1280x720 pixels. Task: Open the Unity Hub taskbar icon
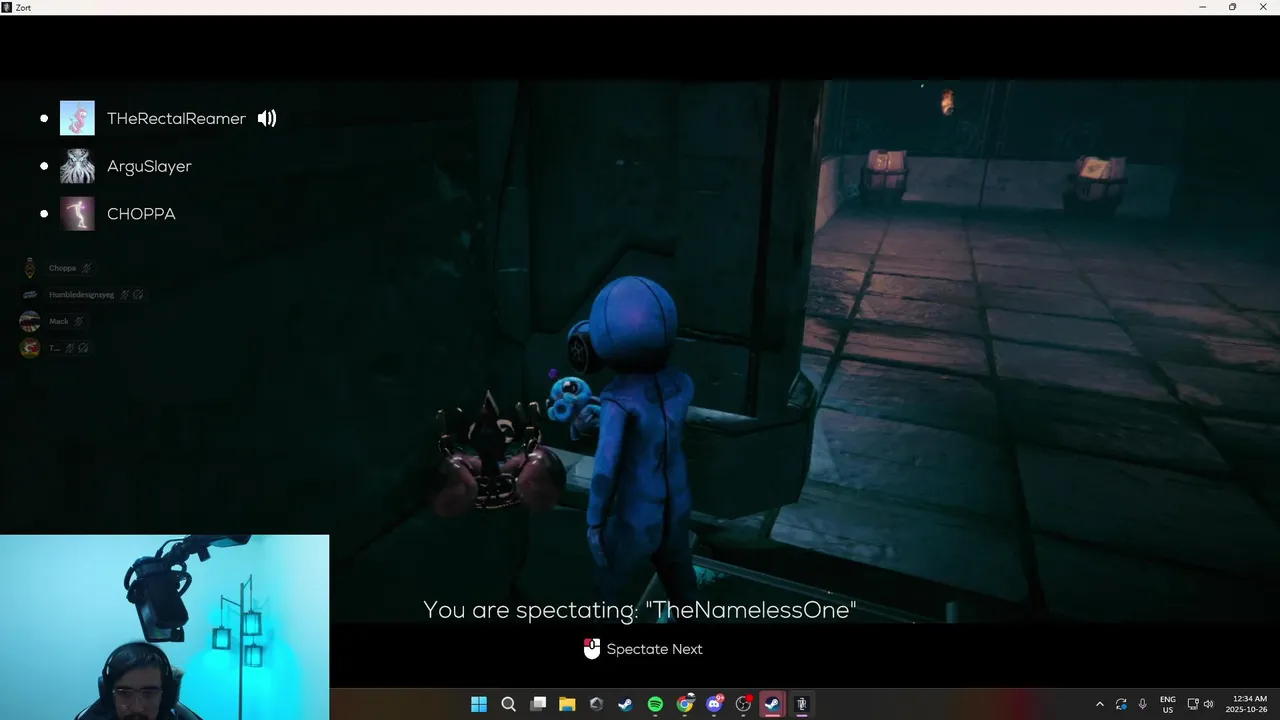tap(597, 704)
